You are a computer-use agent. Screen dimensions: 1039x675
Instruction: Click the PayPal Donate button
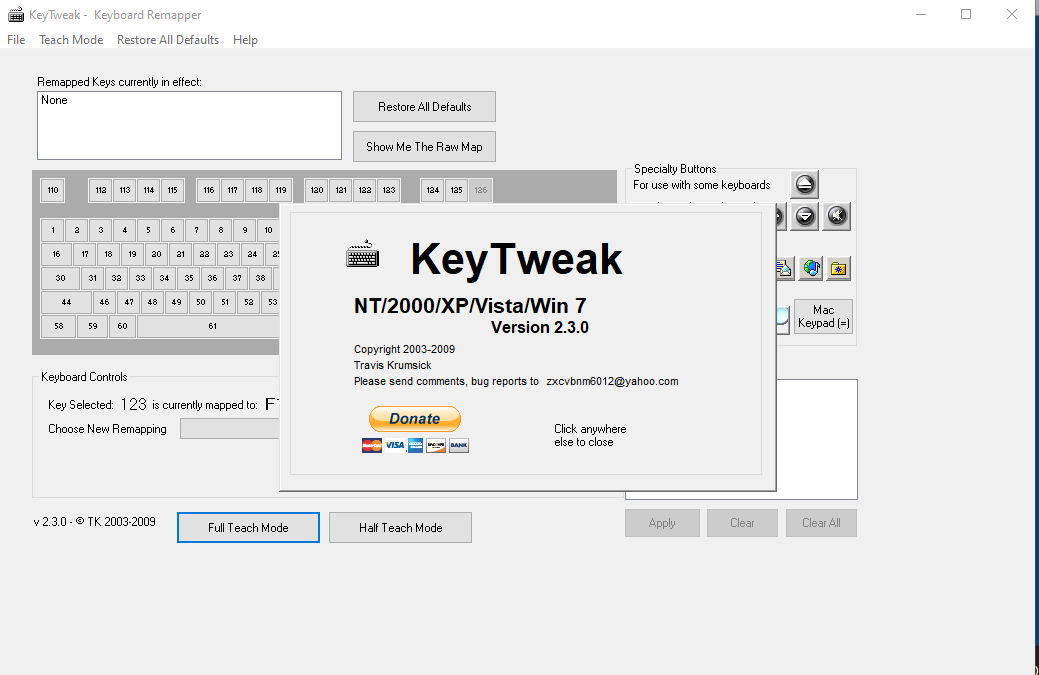point(414,419)
